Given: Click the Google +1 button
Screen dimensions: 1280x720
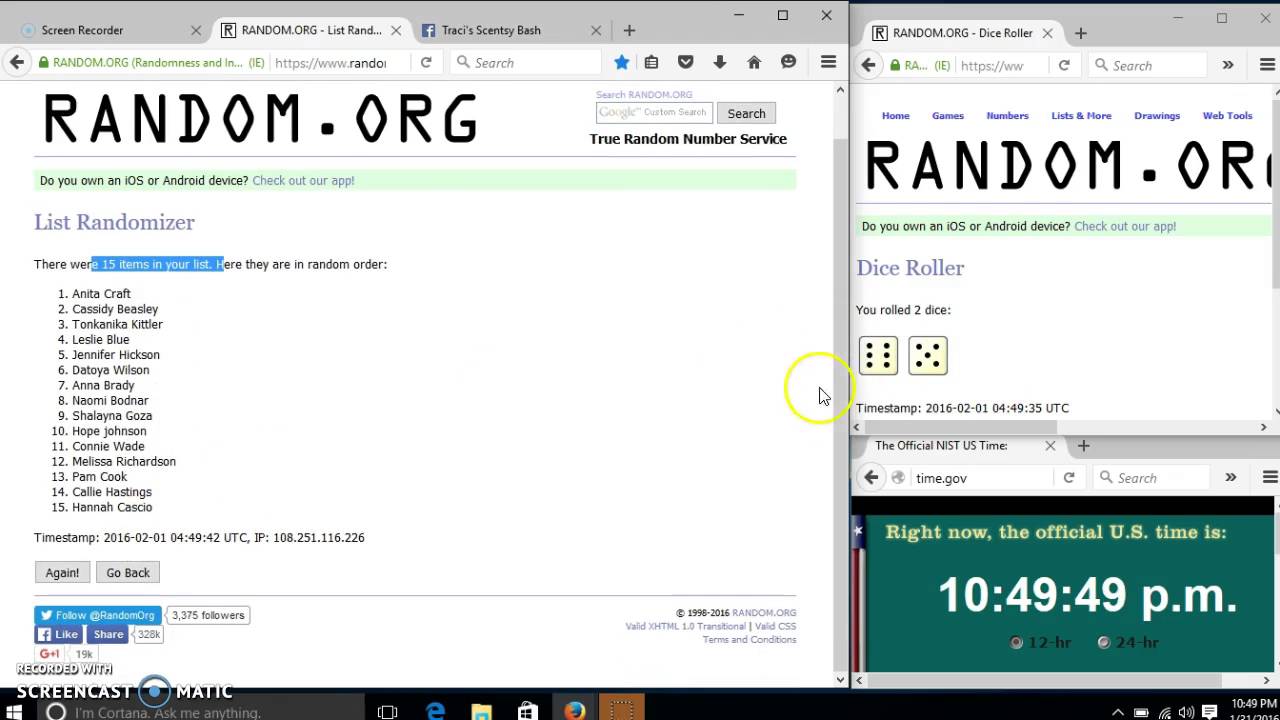Looking at the screenshot, I should point(49,654).
